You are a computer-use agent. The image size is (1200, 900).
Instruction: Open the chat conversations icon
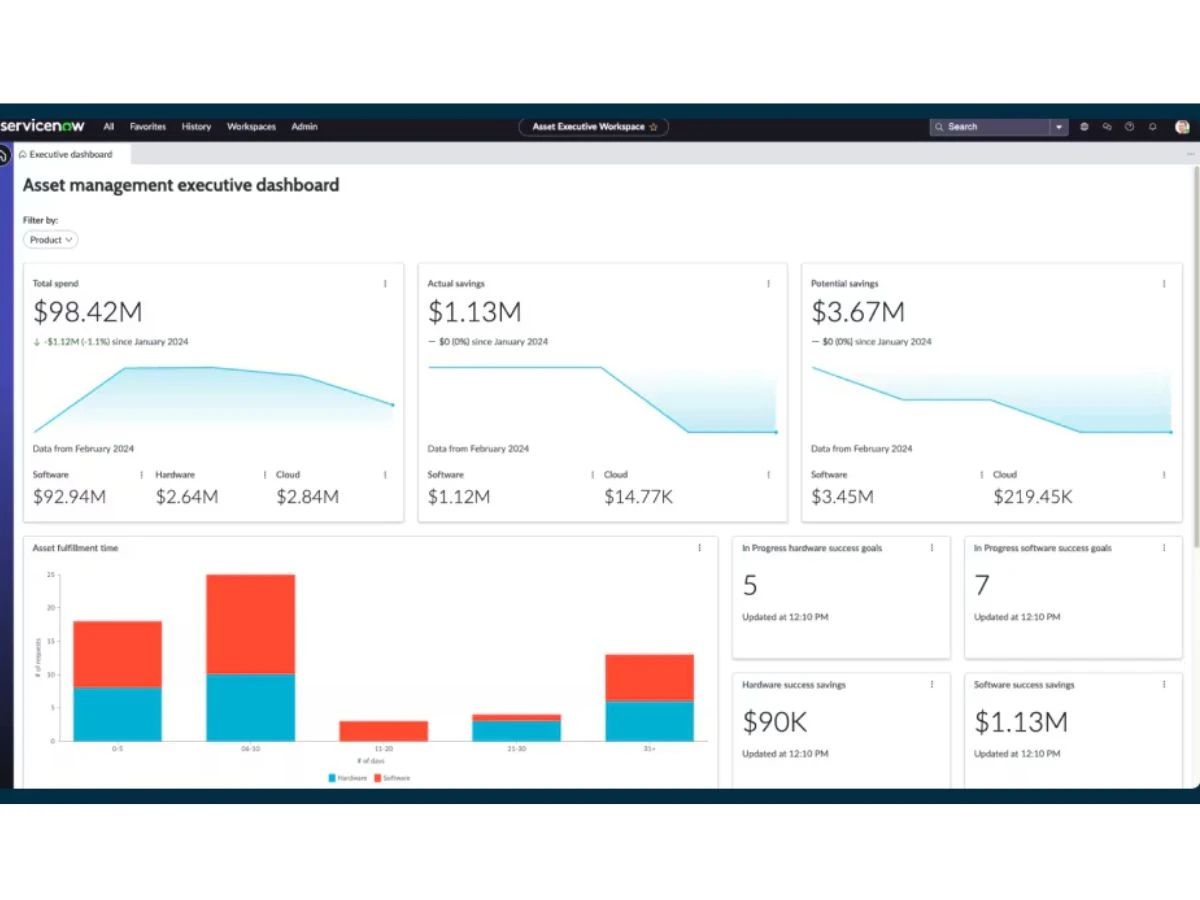pyautogui.click(x=1107, y=127)
